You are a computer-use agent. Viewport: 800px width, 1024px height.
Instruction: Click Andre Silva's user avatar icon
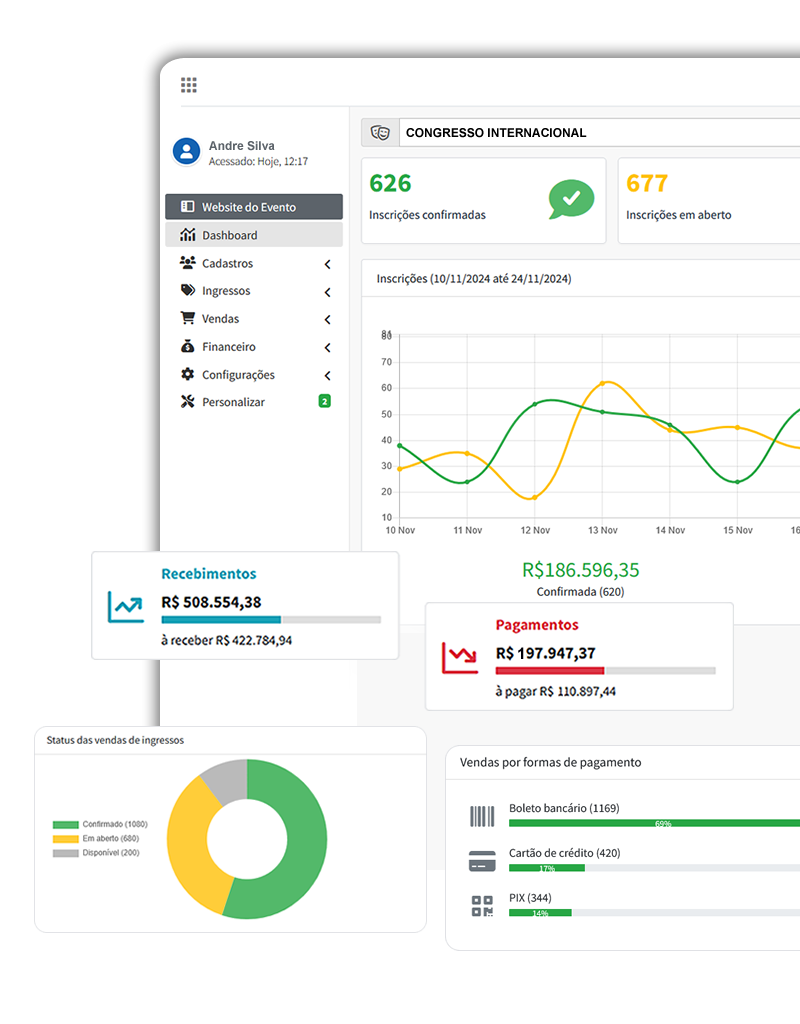186,151
